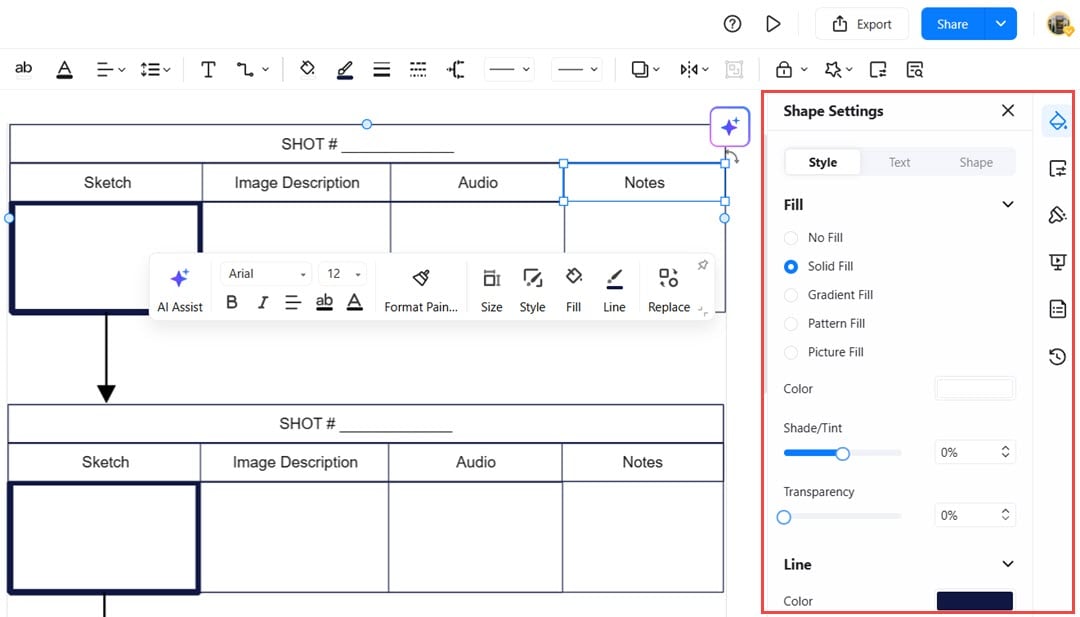The image size is (1080, 617).
Task: Open the begin arrow style dropdown
Action: coord(509,70)
